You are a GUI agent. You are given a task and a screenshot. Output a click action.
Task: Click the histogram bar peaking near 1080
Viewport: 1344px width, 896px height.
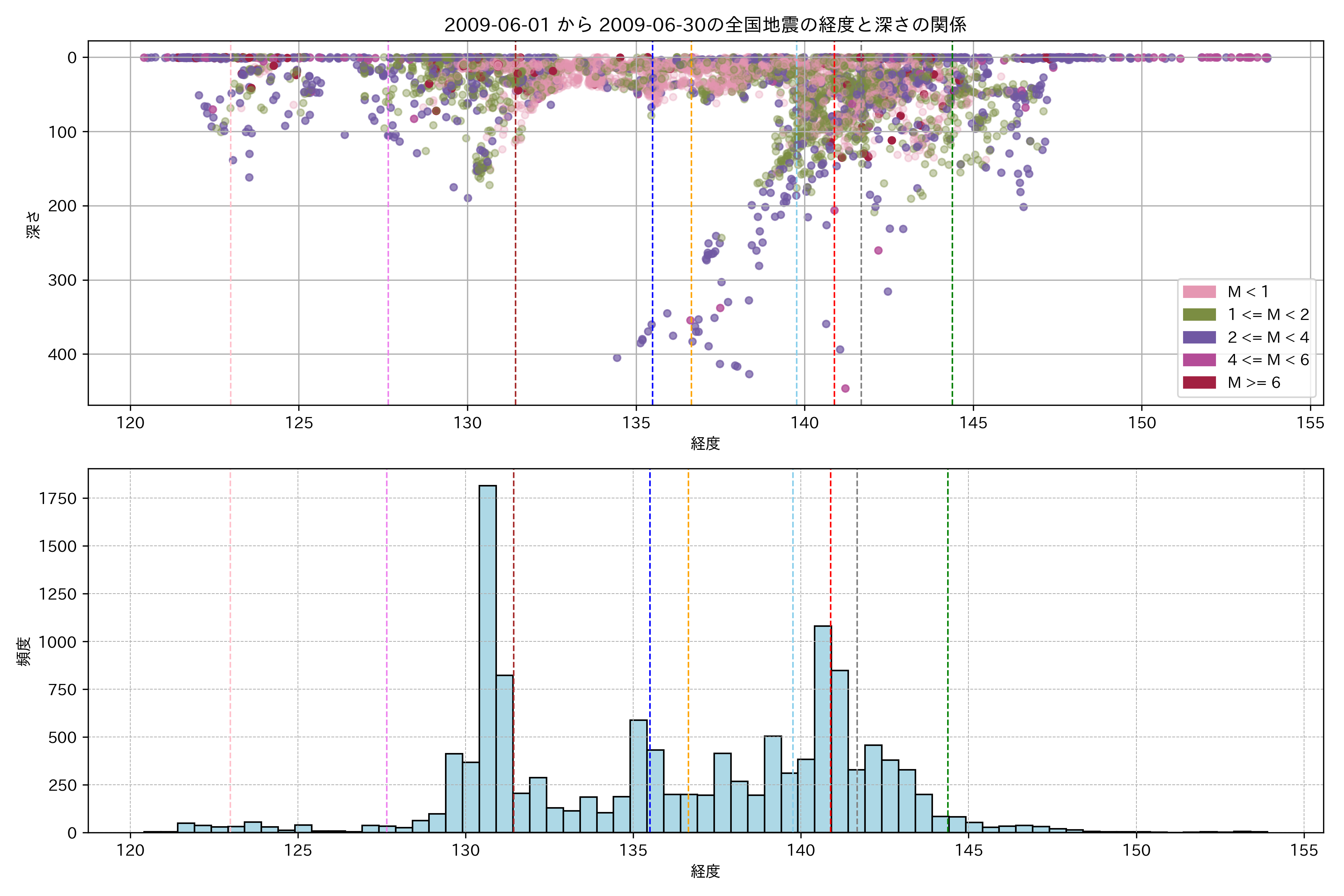pyautogui.click(x=822, y=729)
